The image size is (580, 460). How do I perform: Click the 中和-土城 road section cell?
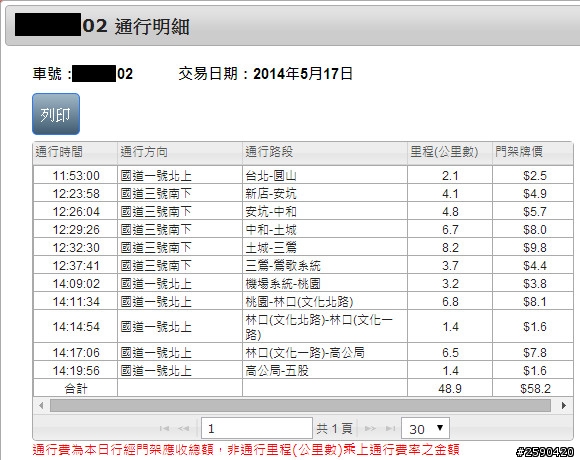(325, 230)
